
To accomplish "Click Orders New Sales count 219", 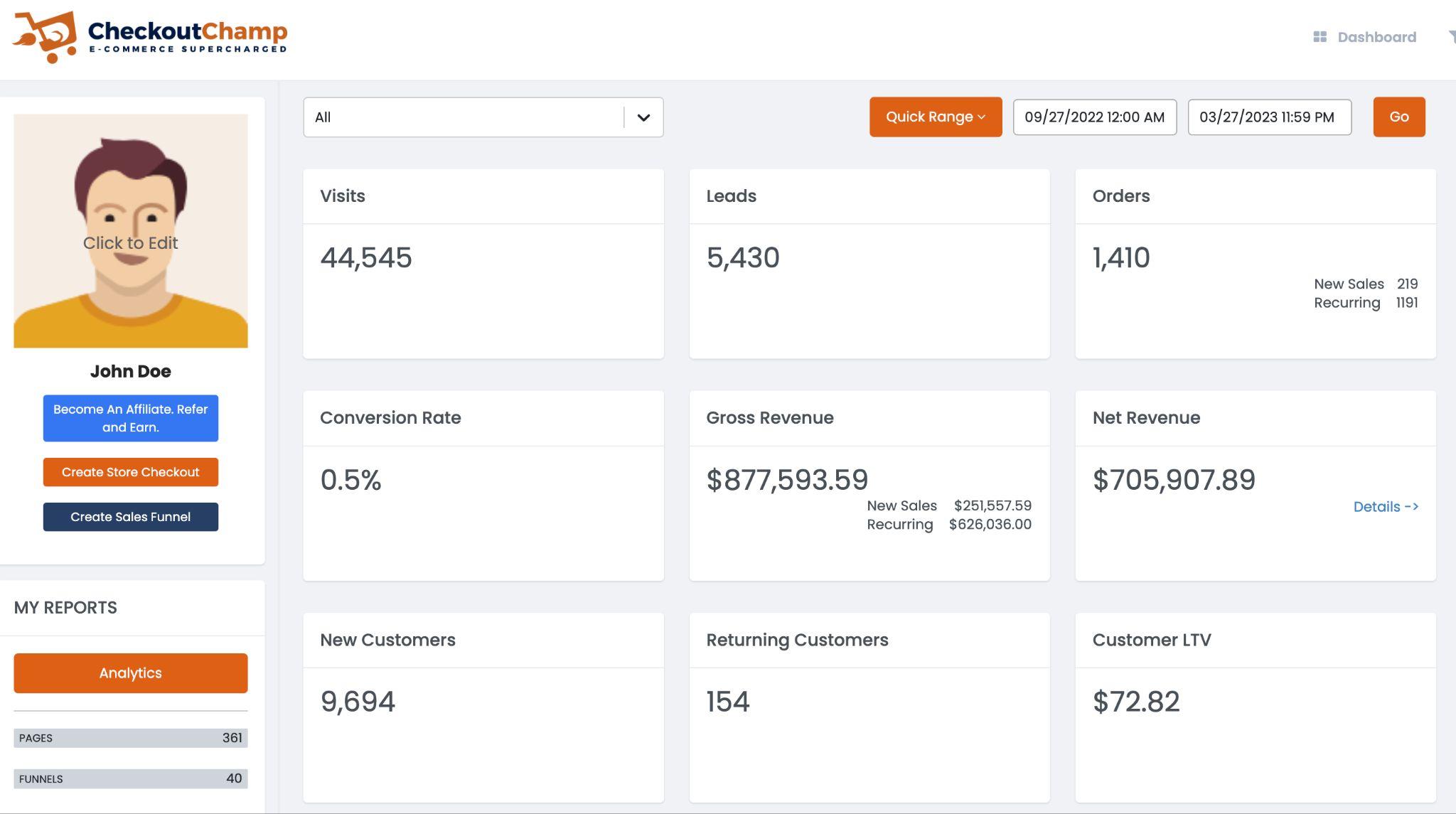I will point(1407,284).
